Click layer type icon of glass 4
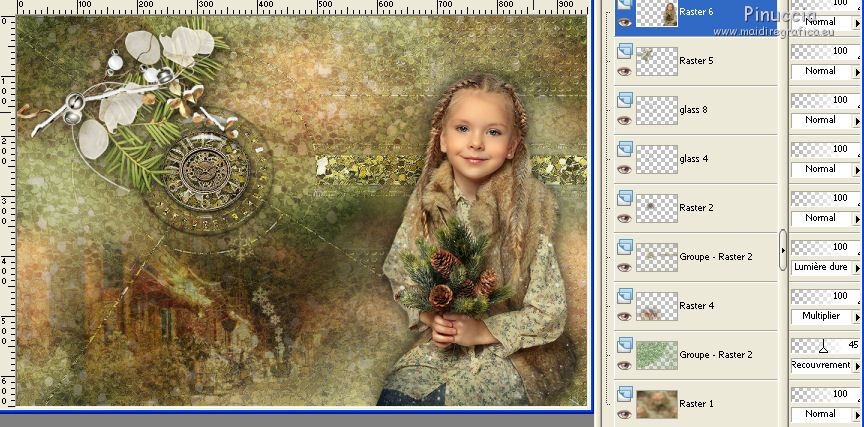 pos(624,149)
